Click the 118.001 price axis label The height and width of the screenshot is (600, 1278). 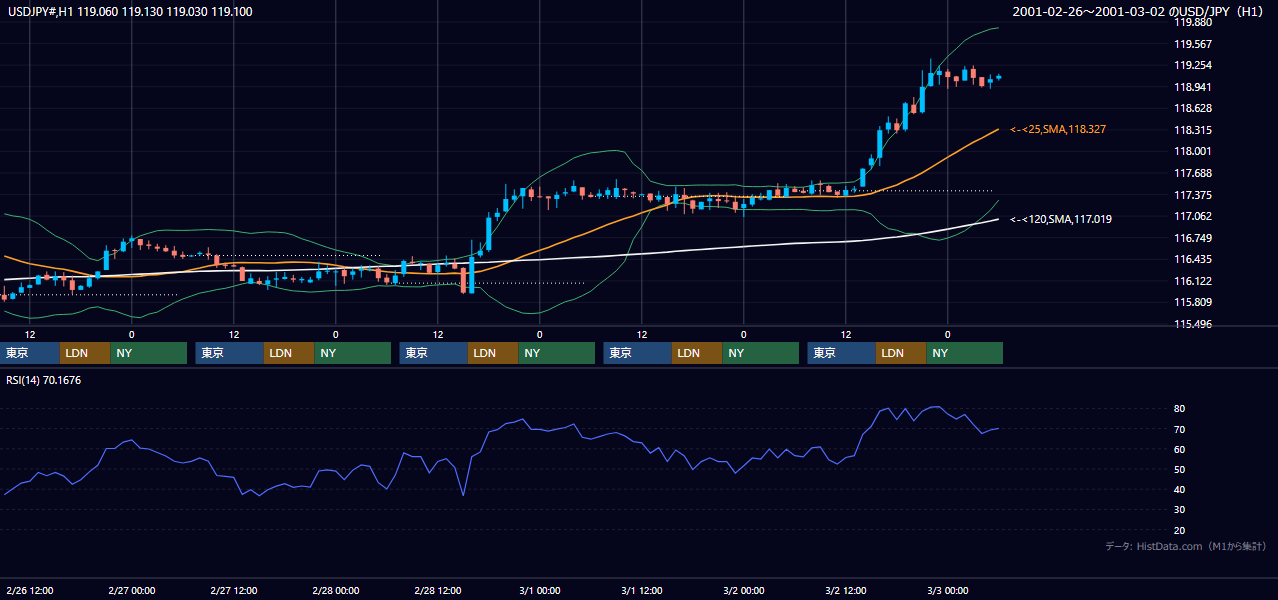1194,151
